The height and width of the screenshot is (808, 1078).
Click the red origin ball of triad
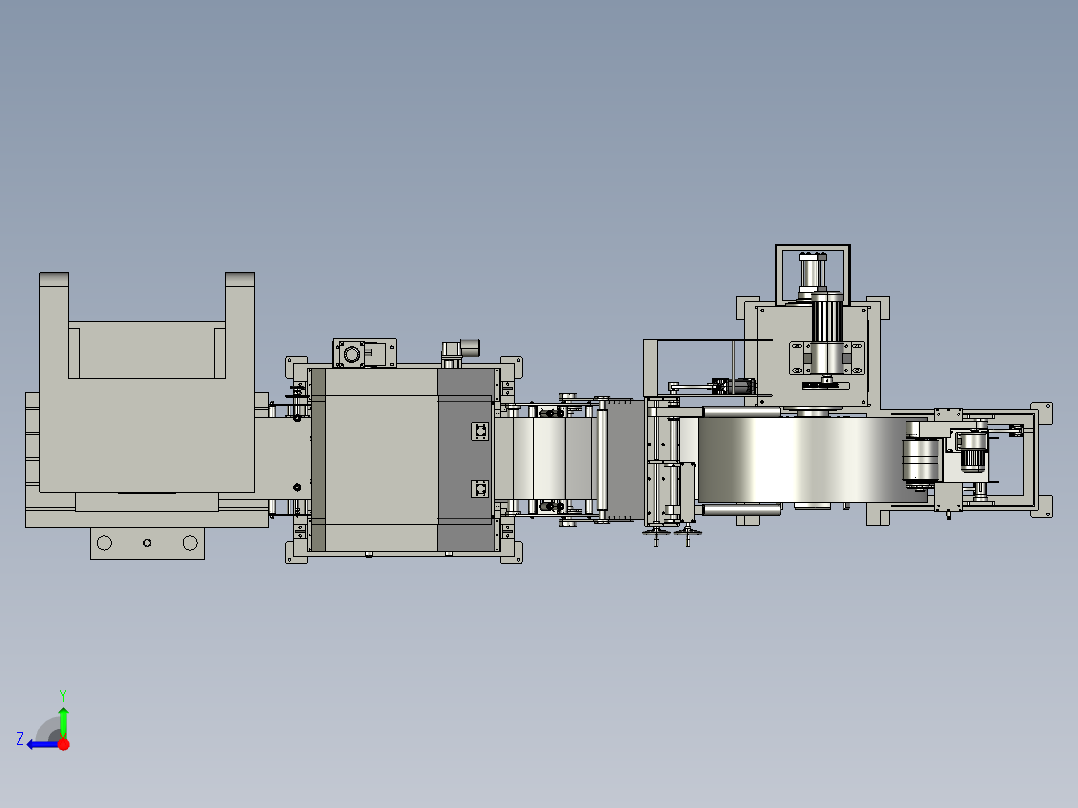coord(64,745)
